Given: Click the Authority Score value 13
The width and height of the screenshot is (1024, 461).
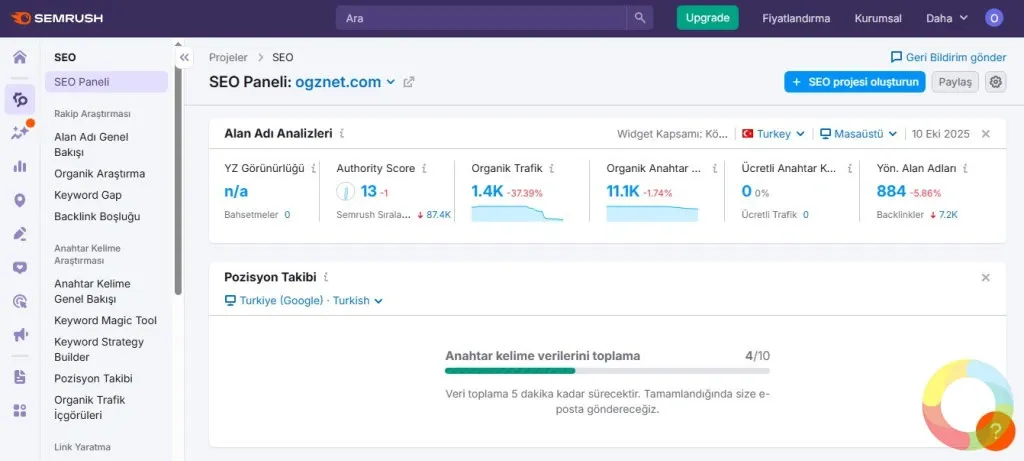Looking at the screenshot, I should (x=368, y=191).
